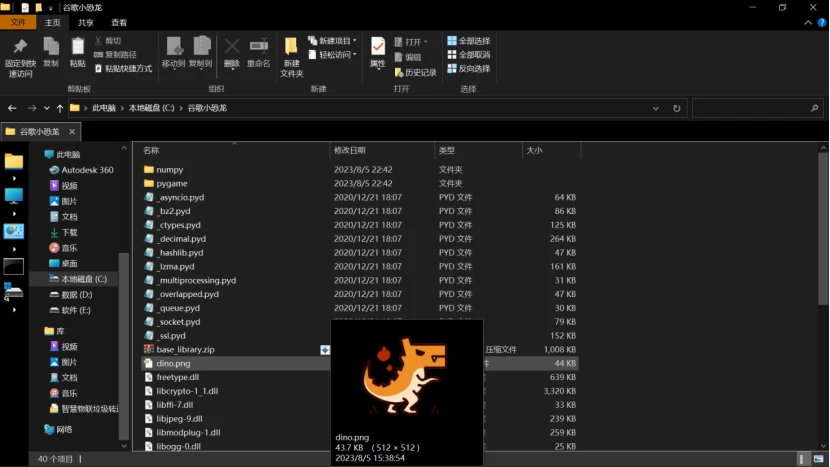
Task: Open the address bar history dropdown
Action: pyautogui.click(x=656, y=108)
